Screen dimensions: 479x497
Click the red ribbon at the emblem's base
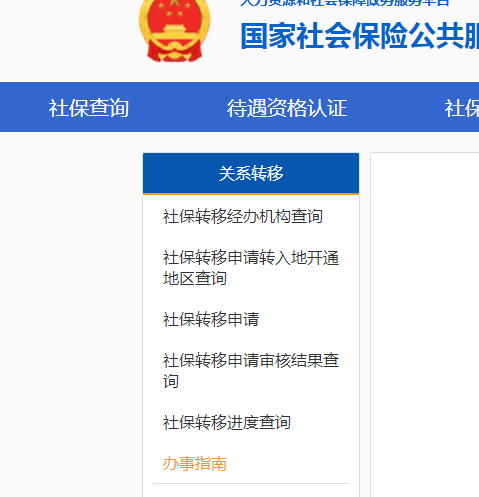coord(175,53)
